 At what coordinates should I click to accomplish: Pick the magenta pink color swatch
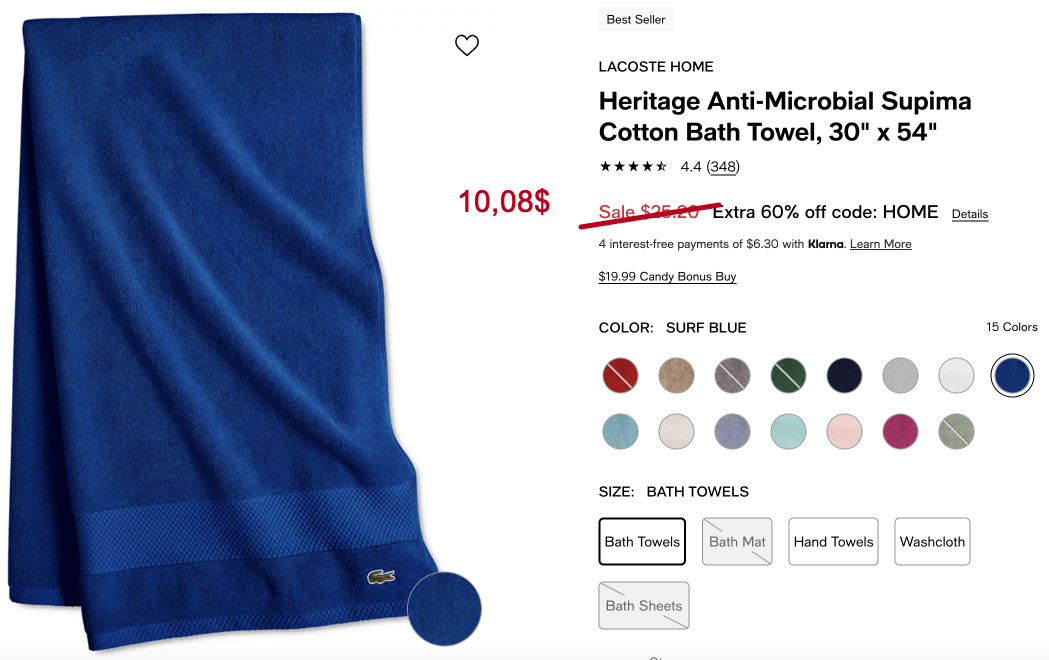(x=900, y=432)
